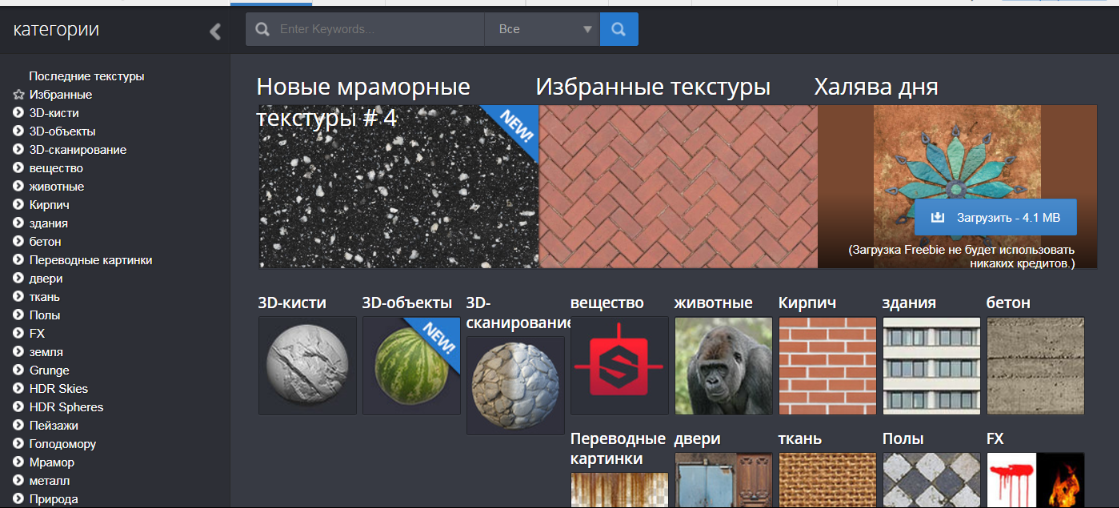Select Природа in the sidebar list
Viewport: 1119px width, 508px height.
click(54, 499)
